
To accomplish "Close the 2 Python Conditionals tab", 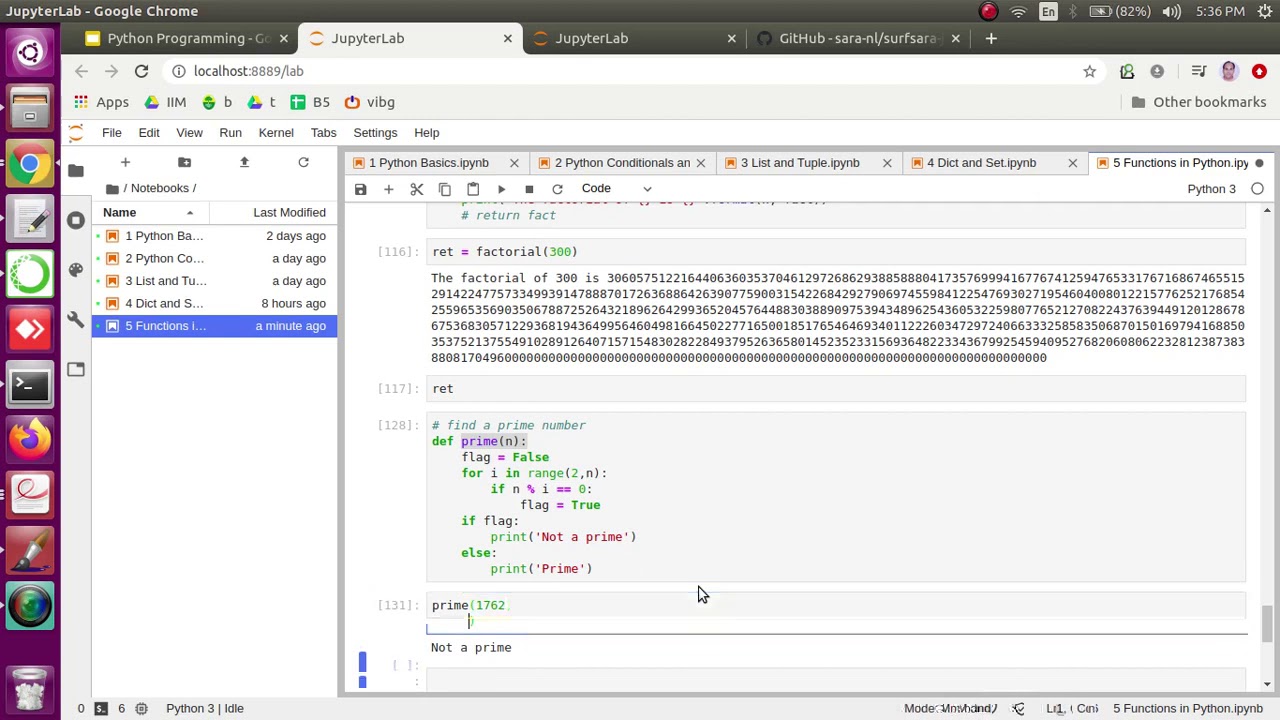I will (x=701, y=163).
